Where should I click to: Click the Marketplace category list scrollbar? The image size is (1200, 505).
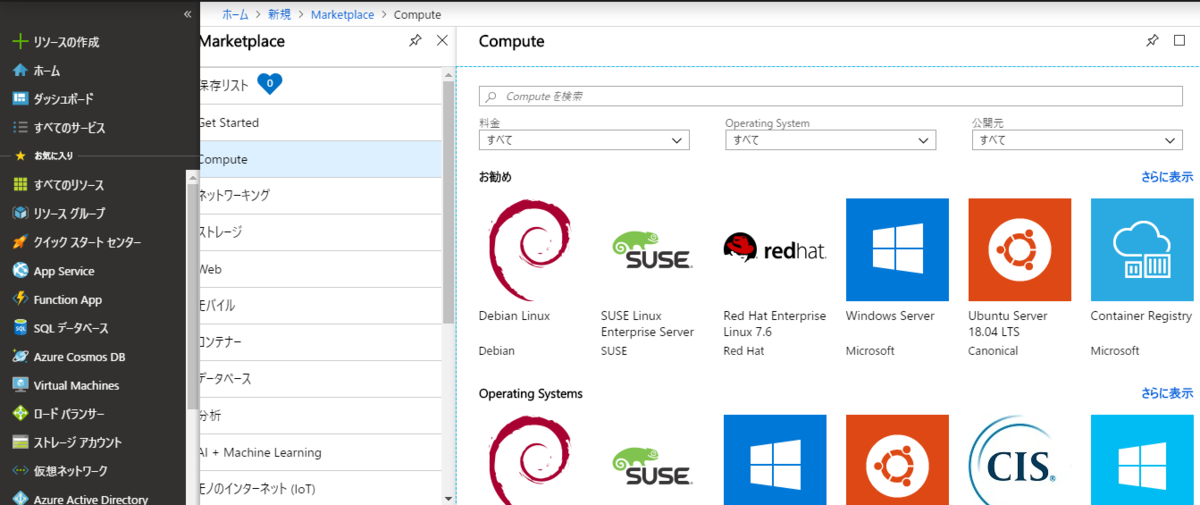point(448,200)
